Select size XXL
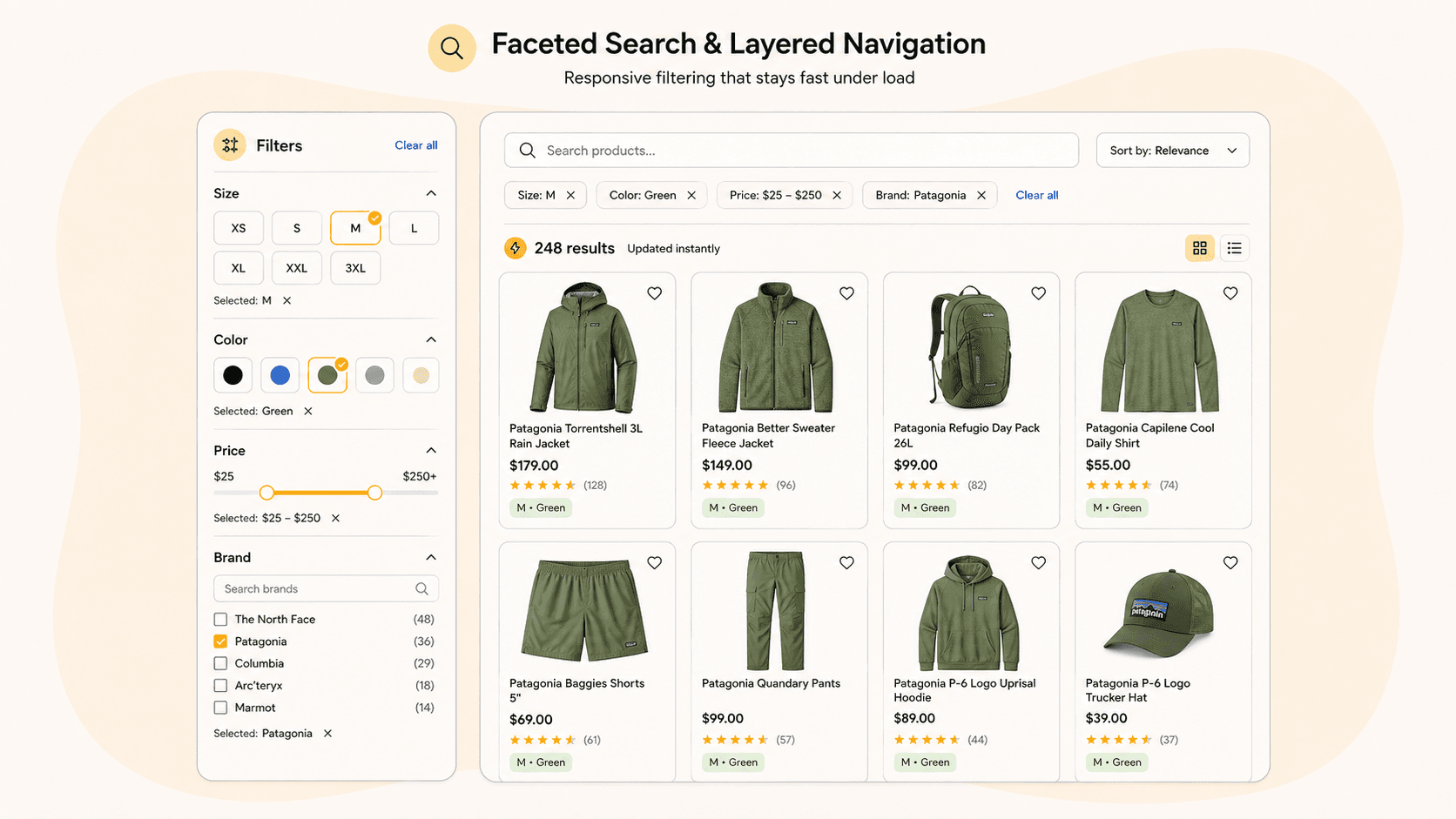 (297, 268)
